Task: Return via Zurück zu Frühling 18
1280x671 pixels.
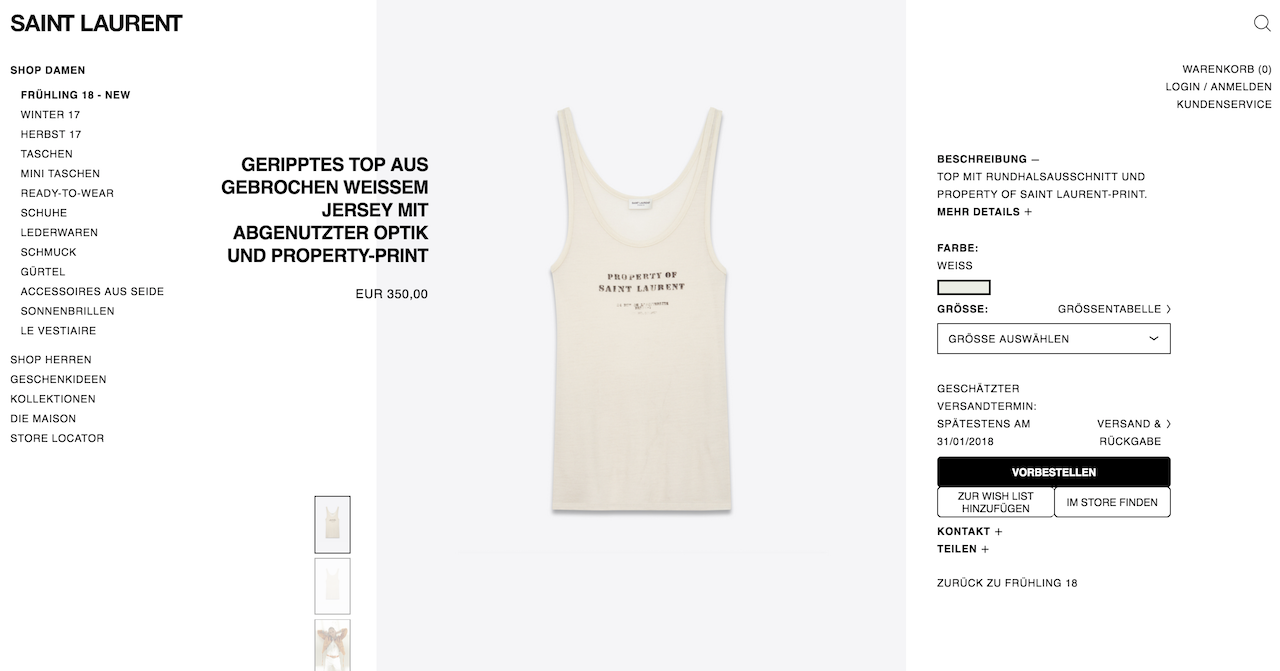Action: [1007, 583]
